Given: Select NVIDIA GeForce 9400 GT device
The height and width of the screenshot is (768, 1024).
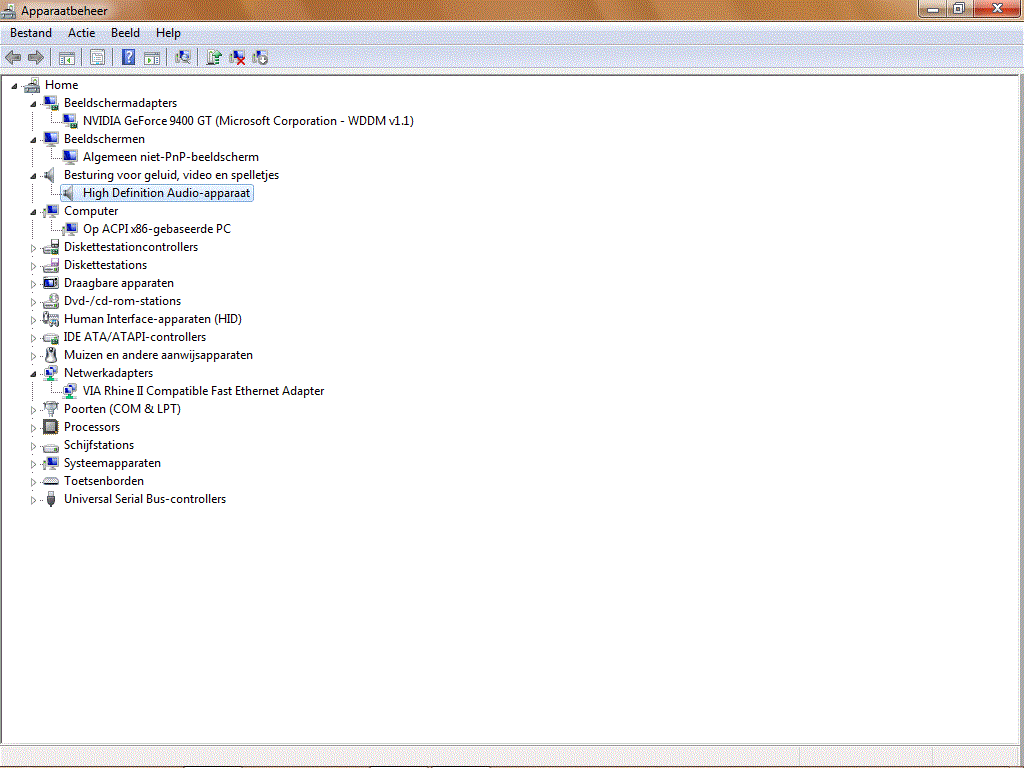Looking at the screenshot, I should coord(248,121).
